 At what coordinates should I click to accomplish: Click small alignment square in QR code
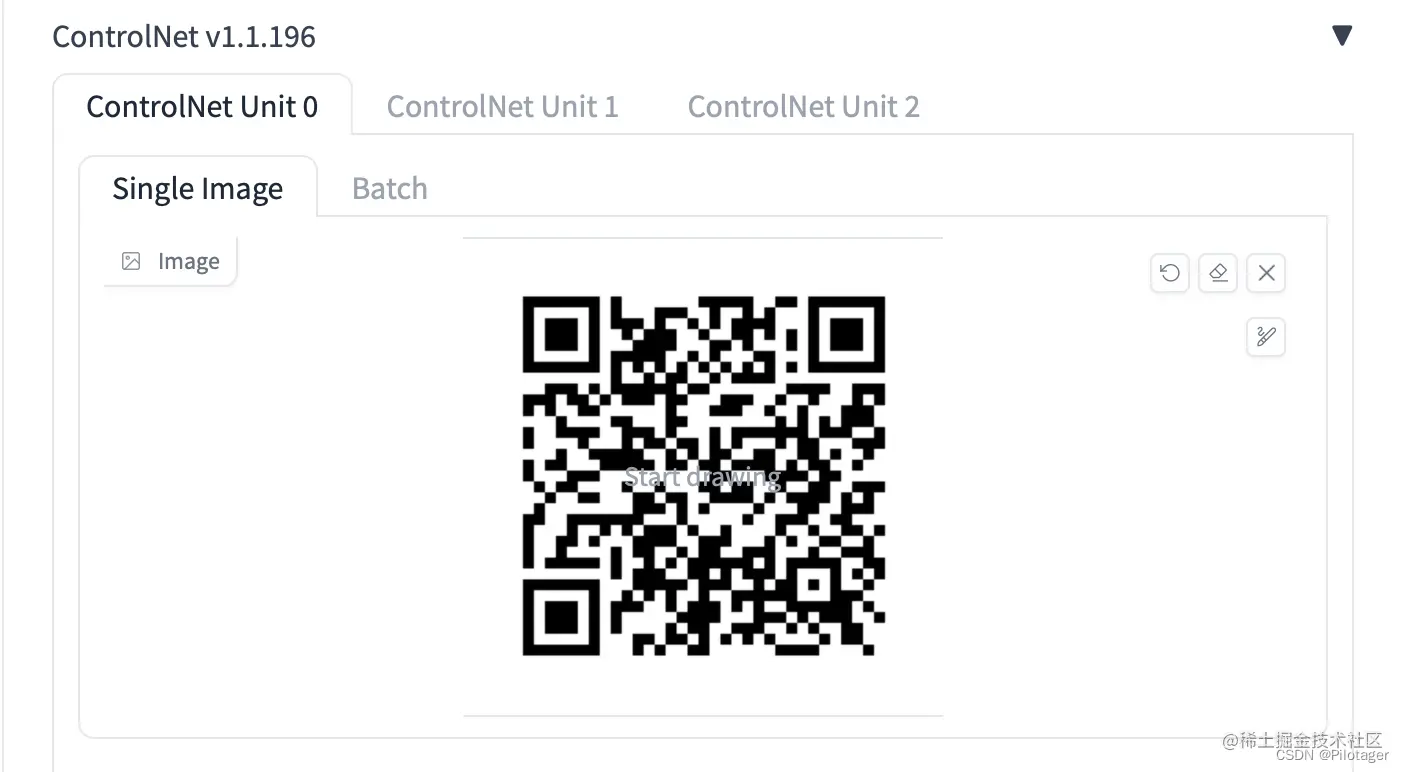(815, 584)
